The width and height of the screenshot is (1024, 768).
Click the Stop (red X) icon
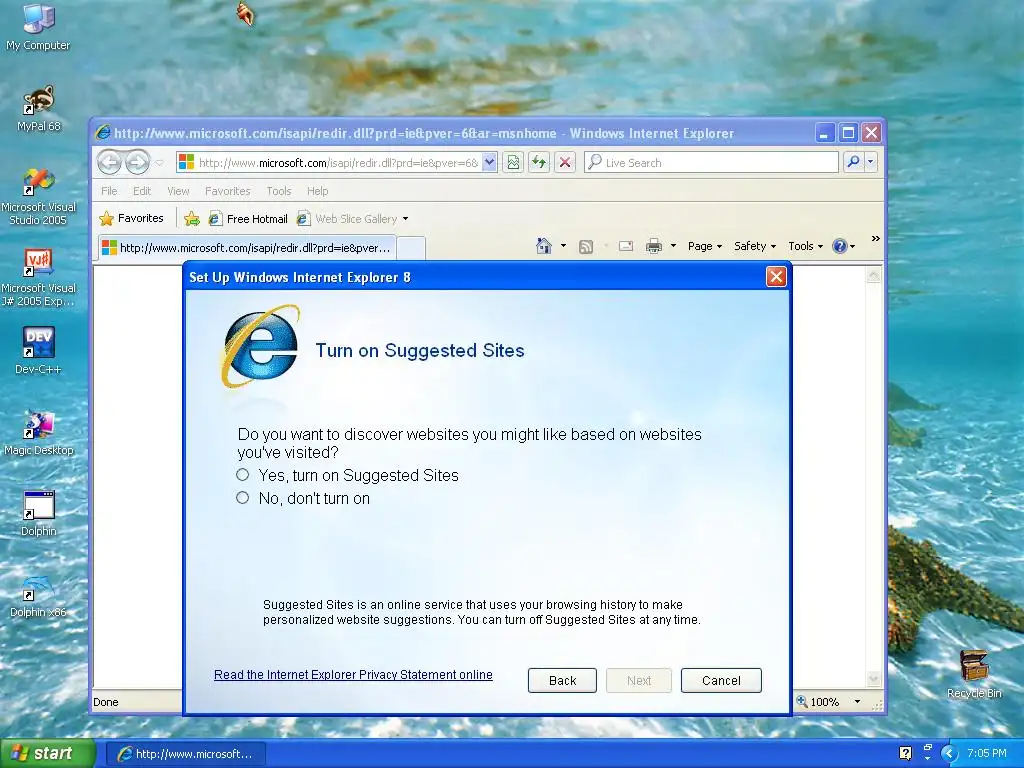pos(566,163)
